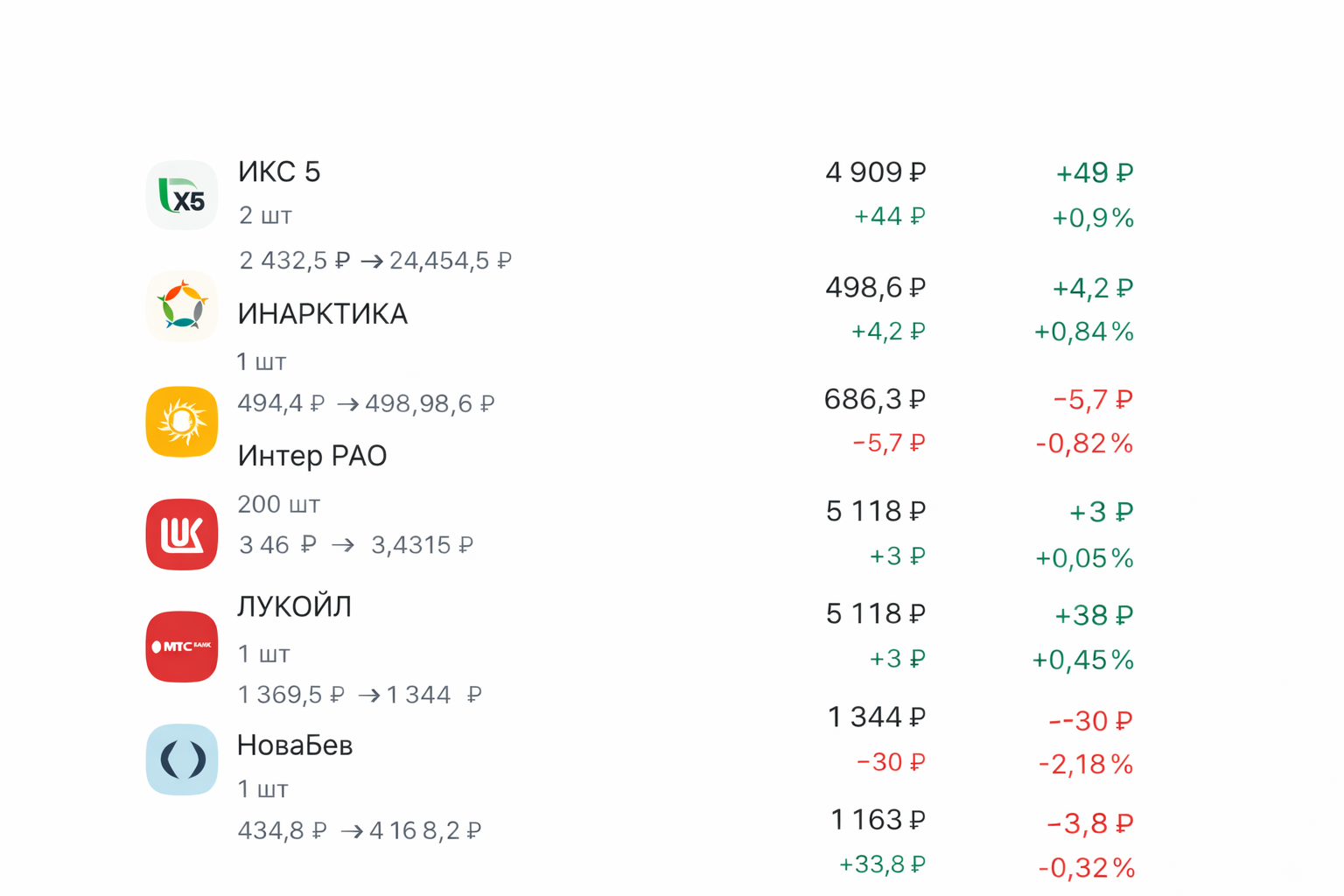Click the light blue NovaBev logo
The height and width of the screenshot is (896, 1344).
[182, 759]
